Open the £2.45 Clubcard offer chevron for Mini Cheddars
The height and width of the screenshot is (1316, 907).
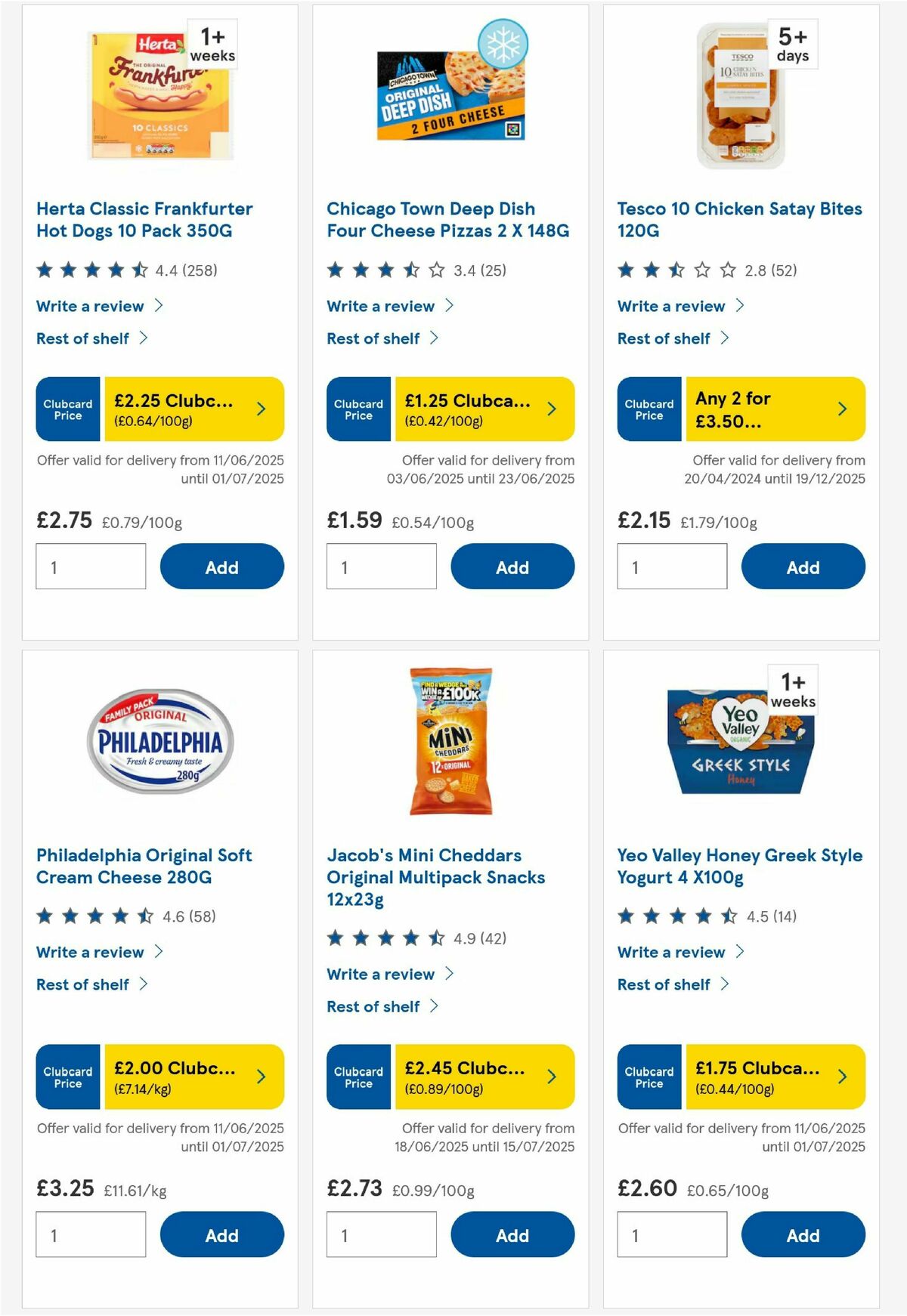tap(551, 1078)
